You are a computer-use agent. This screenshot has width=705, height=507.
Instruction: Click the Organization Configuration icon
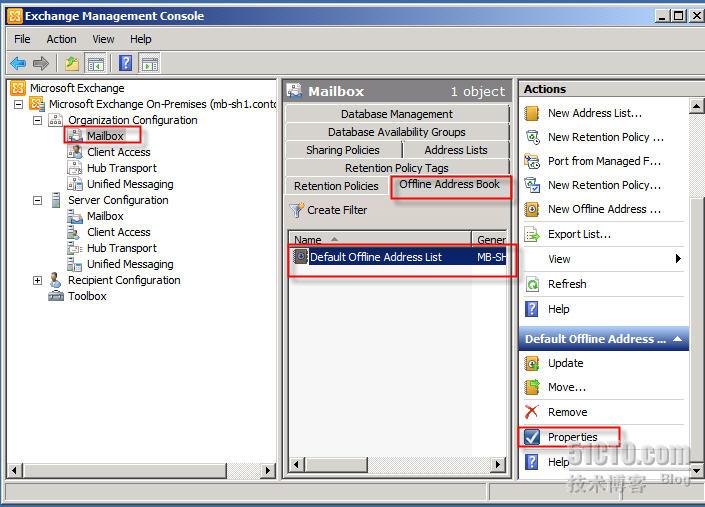point(55,120)
